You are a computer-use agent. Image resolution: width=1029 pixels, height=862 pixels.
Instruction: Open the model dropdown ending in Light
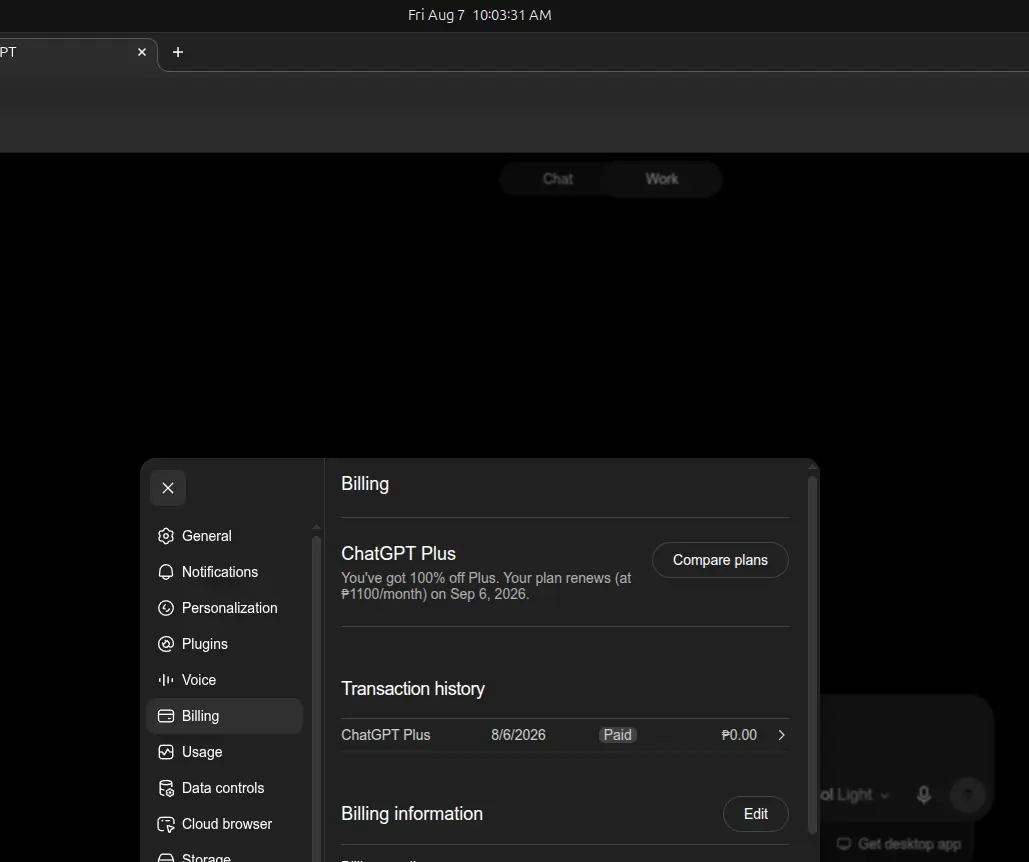tap(855, 795)
